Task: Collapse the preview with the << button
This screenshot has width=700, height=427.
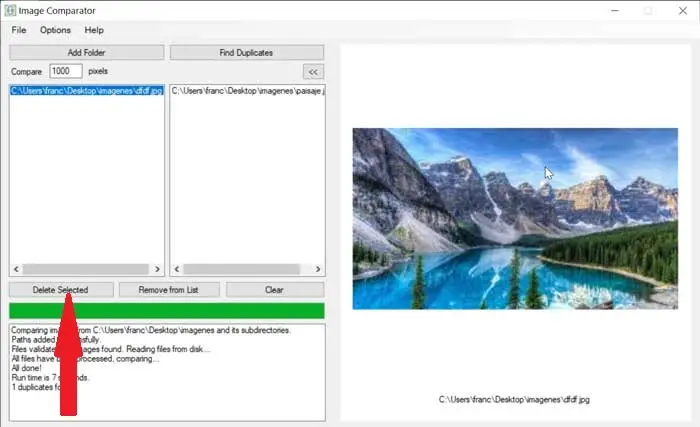Action: coord(313,71)
